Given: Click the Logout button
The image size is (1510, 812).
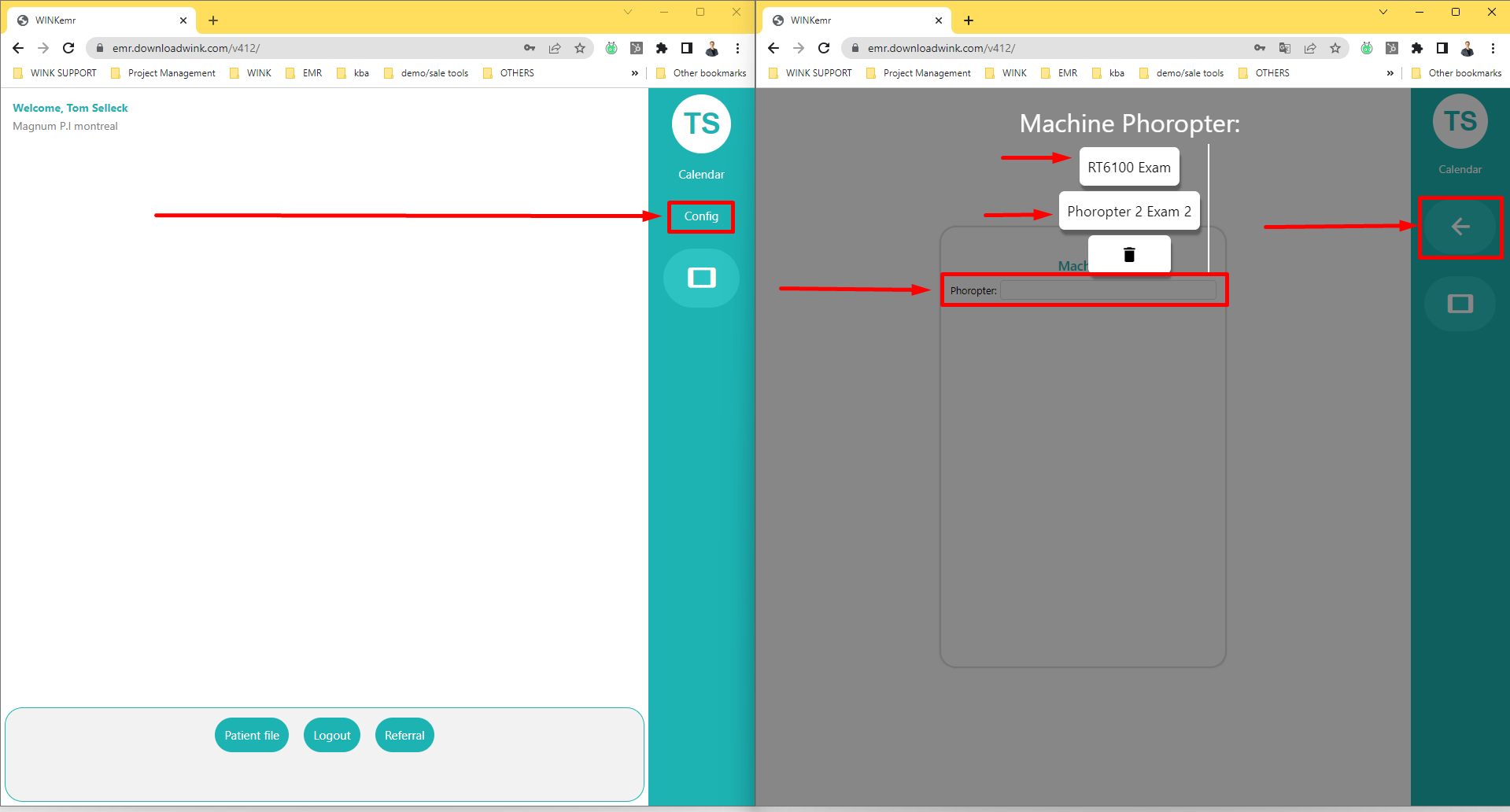Looking at the screenshot, I should tap(332, 735).
